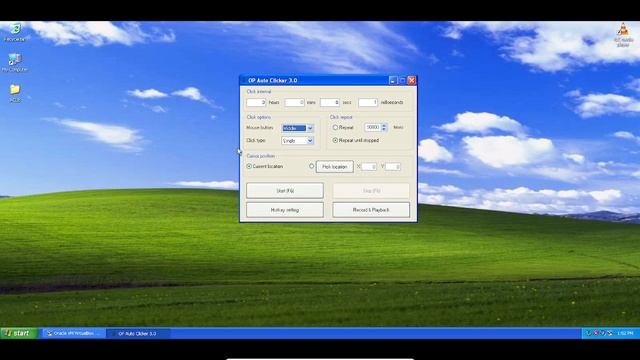Select the Current location radio button
Image resolution: width=640 pixels, height=360 pixels.
(249, 167)
